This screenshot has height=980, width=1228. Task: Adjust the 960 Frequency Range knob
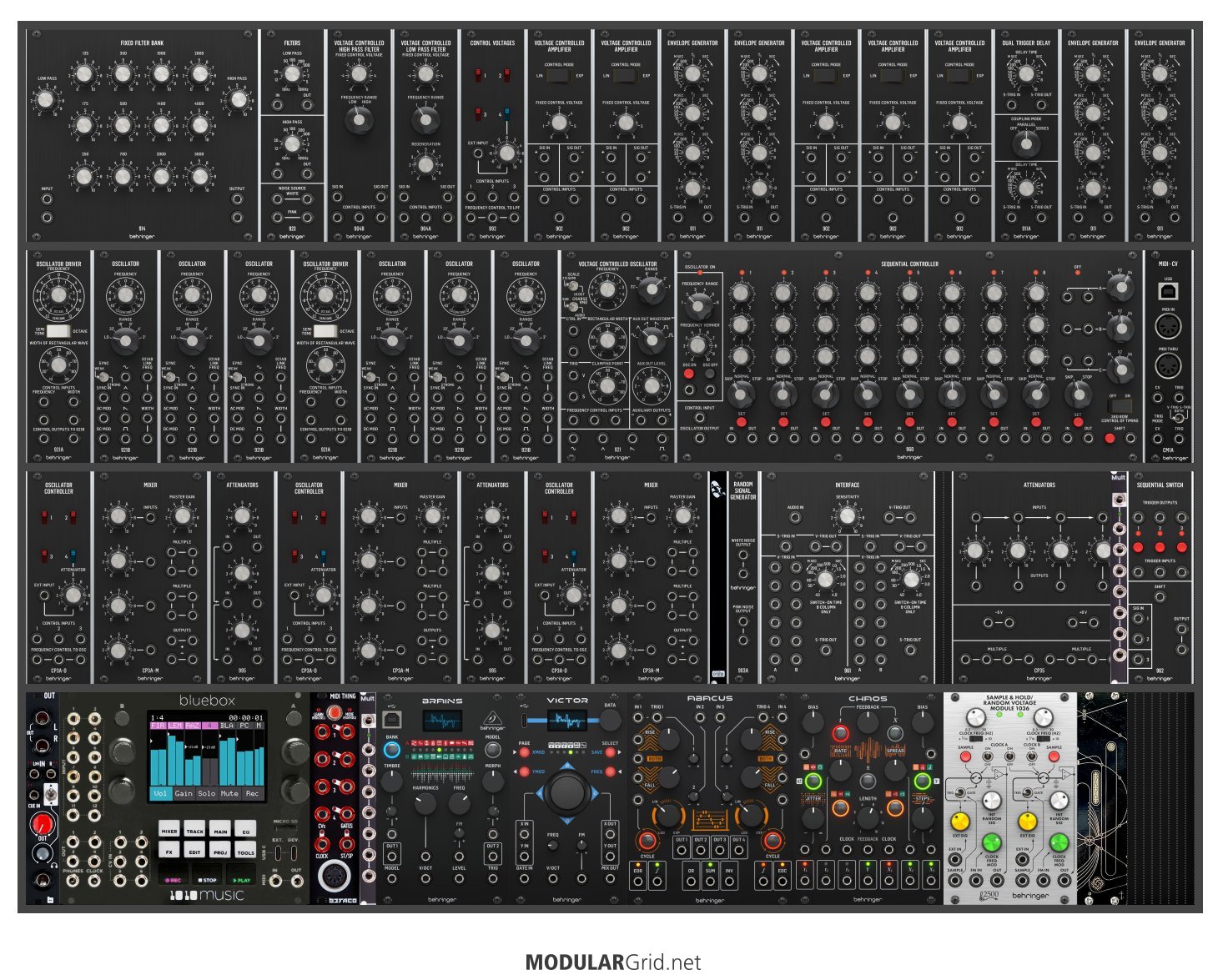click(x=699, y=306)
